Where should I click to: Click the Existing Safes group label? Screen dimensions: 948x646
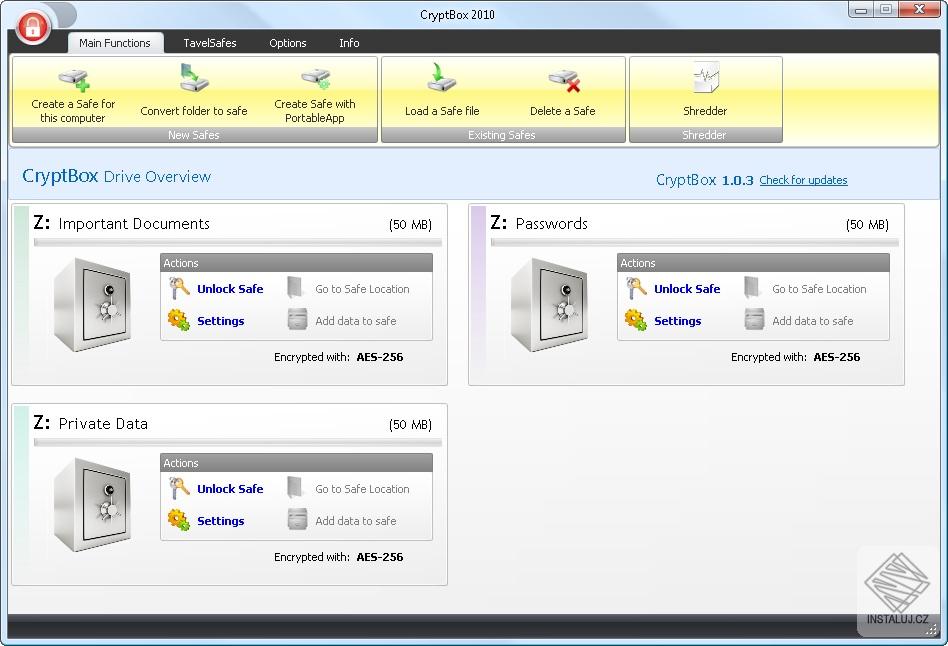502,135
